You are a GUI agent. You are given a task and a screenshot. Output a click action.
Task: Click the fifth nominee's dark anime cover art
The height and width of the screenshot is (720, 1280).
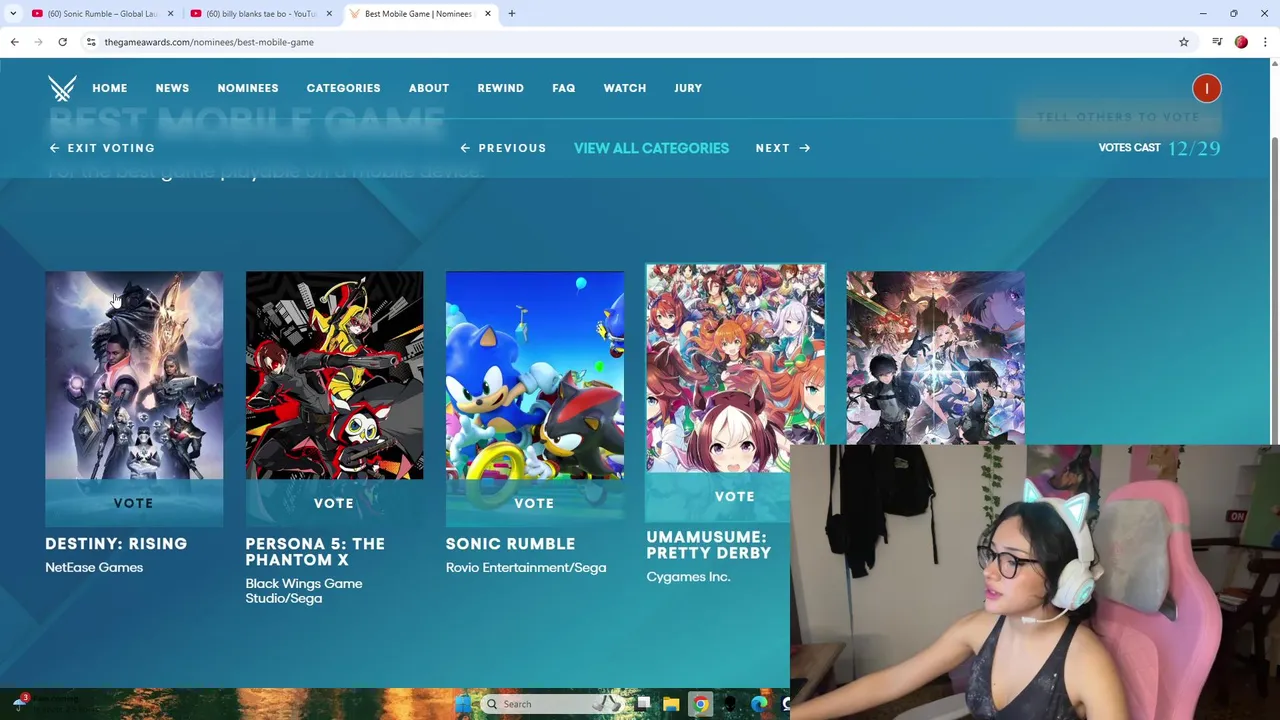pyautogui.click(x=935, y=357)
